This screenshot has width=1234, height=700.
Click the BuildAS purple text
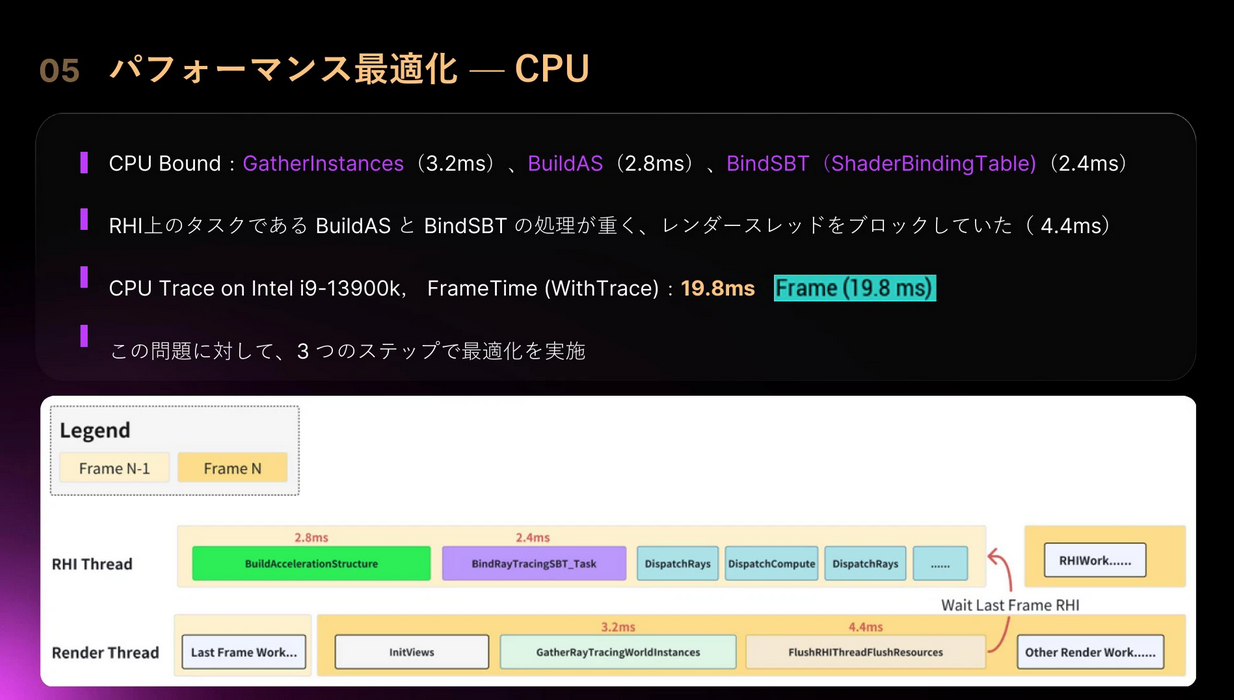[x=565, y=163]
